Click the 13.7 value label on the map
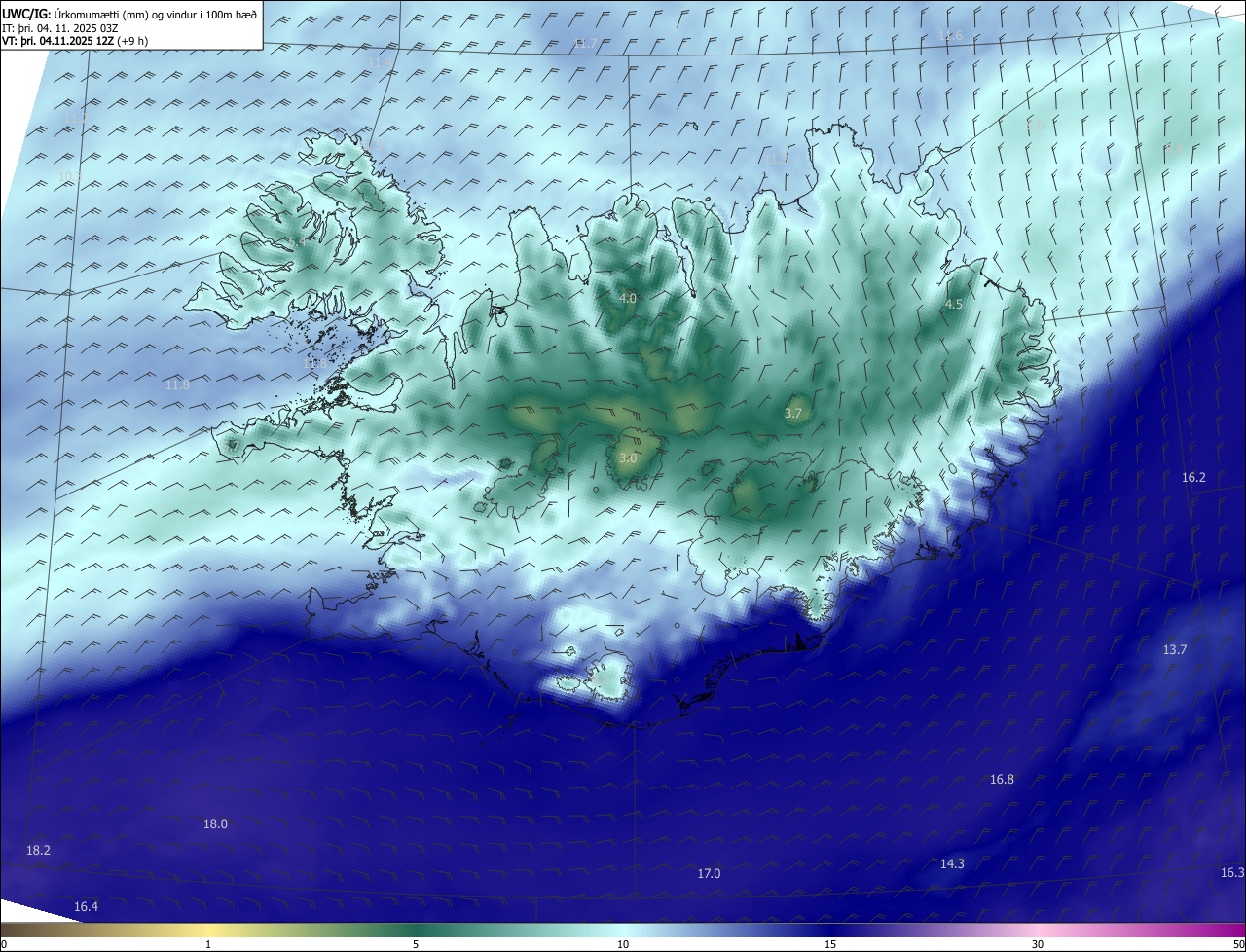1246x952 pixels. (x=1175, y=650)
